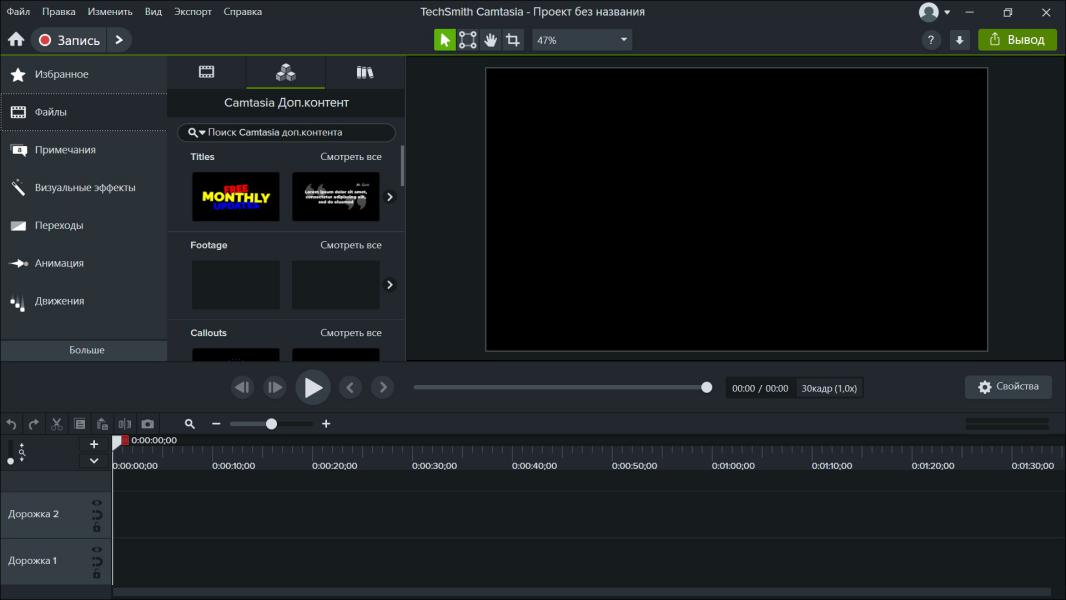Open the Library books tab icon

[x=365, y=72]
